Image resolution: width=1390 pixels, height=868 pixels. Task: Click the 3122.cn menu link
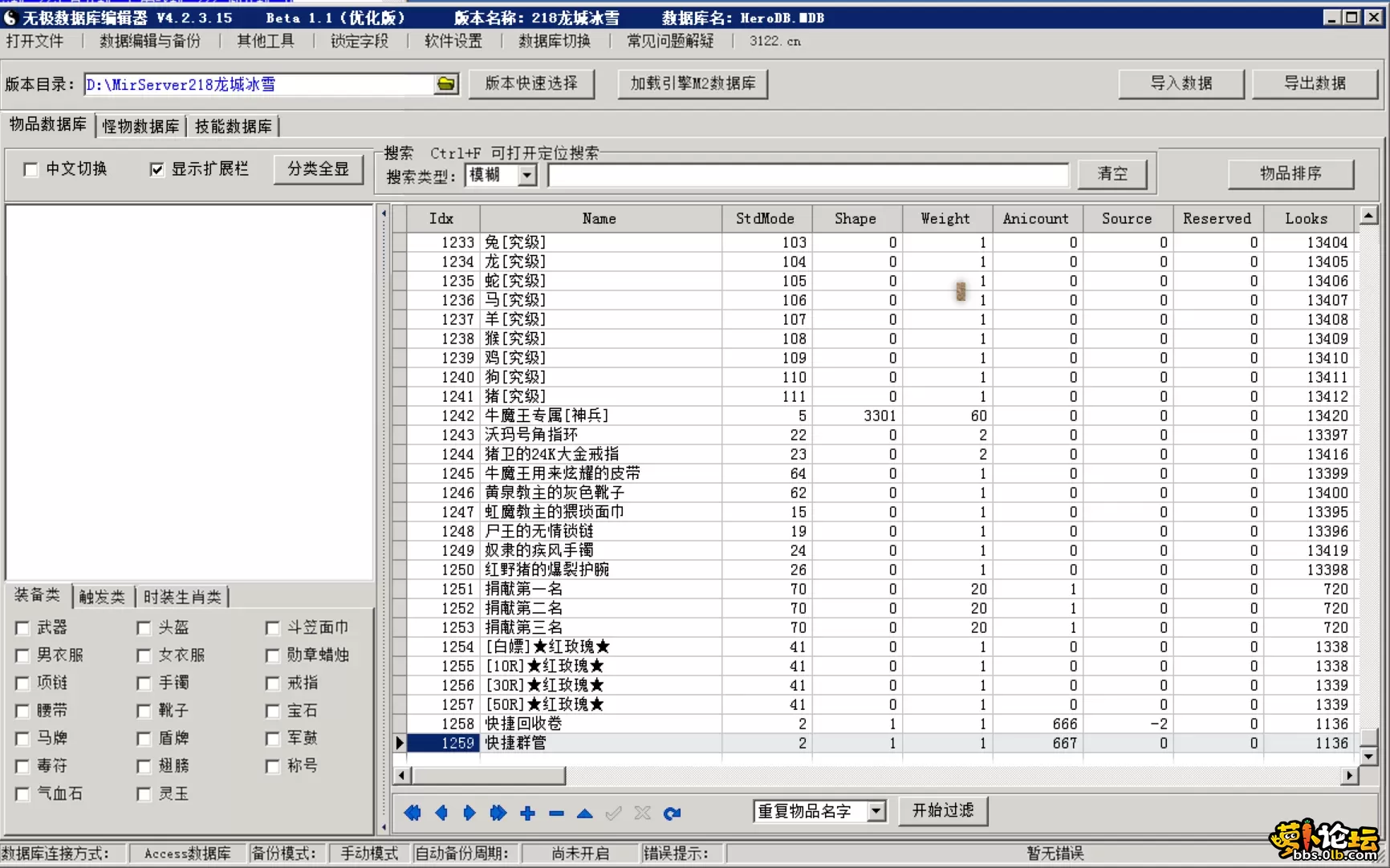[775, 41]
